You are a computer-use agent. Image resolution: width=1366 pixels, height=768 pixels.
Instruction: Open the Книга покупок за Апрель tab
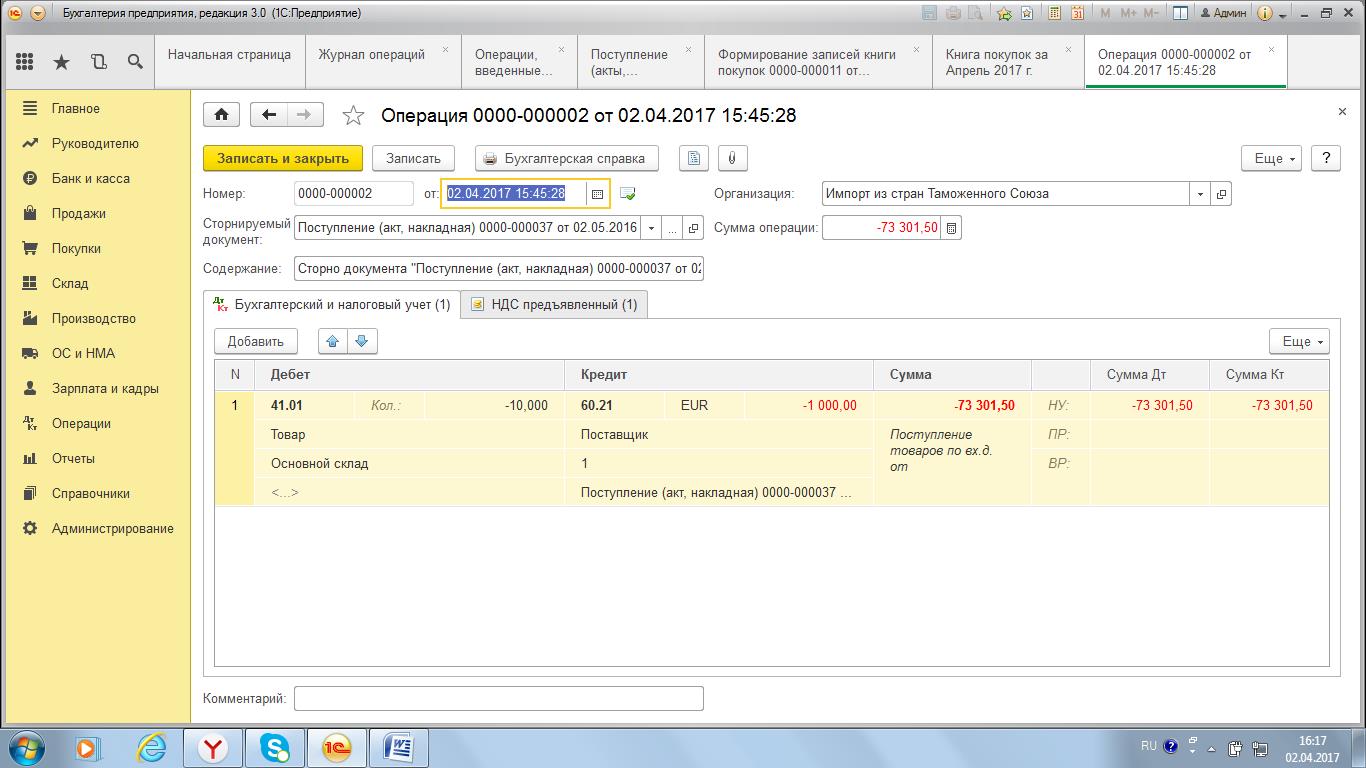tap(996, 62)
